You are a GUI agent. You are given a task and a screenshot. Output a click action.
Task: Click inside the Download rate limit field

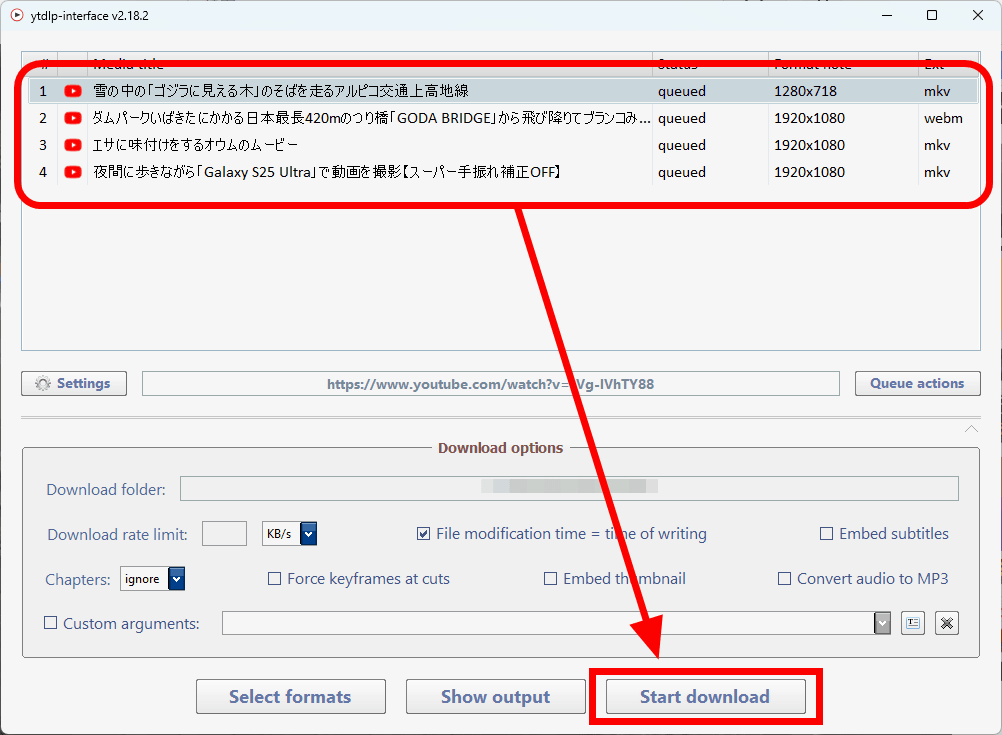coord(224,534)
